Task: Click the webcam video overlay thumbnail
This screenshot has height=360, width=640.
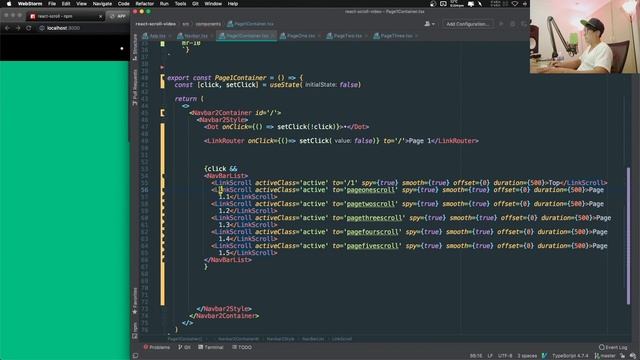Action: [x=584, y=37]
